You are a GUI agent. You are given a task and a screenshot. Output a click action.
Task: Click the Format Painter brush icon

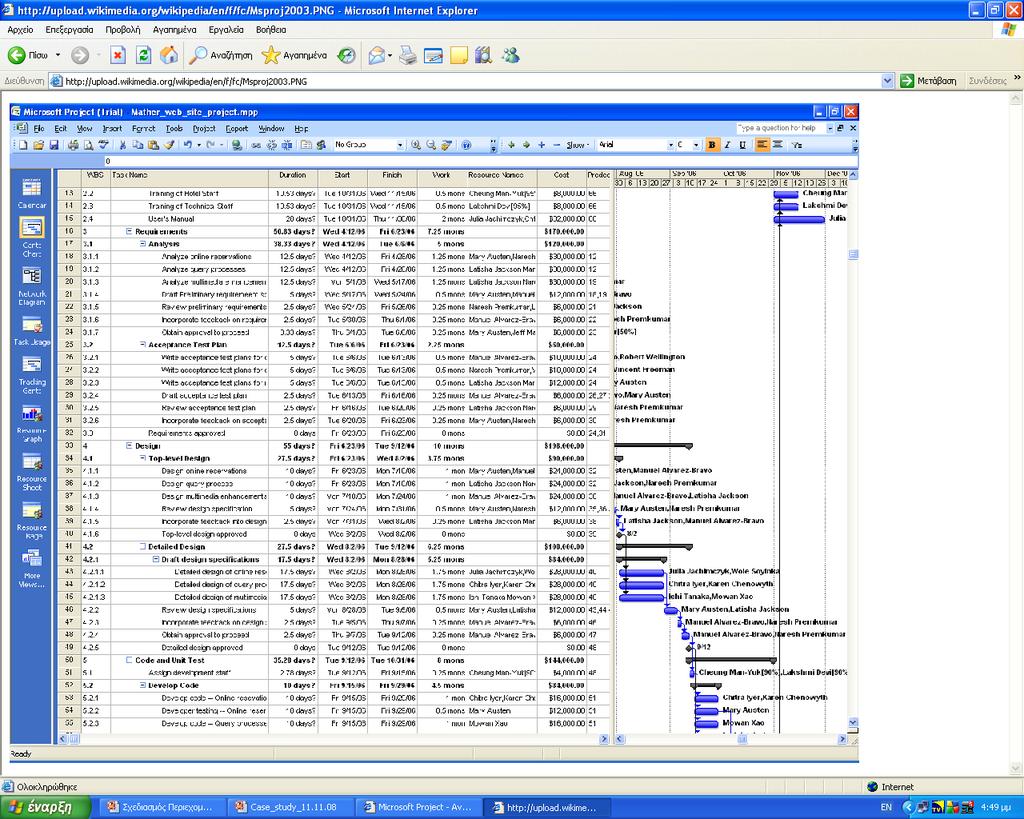[169, 145]
